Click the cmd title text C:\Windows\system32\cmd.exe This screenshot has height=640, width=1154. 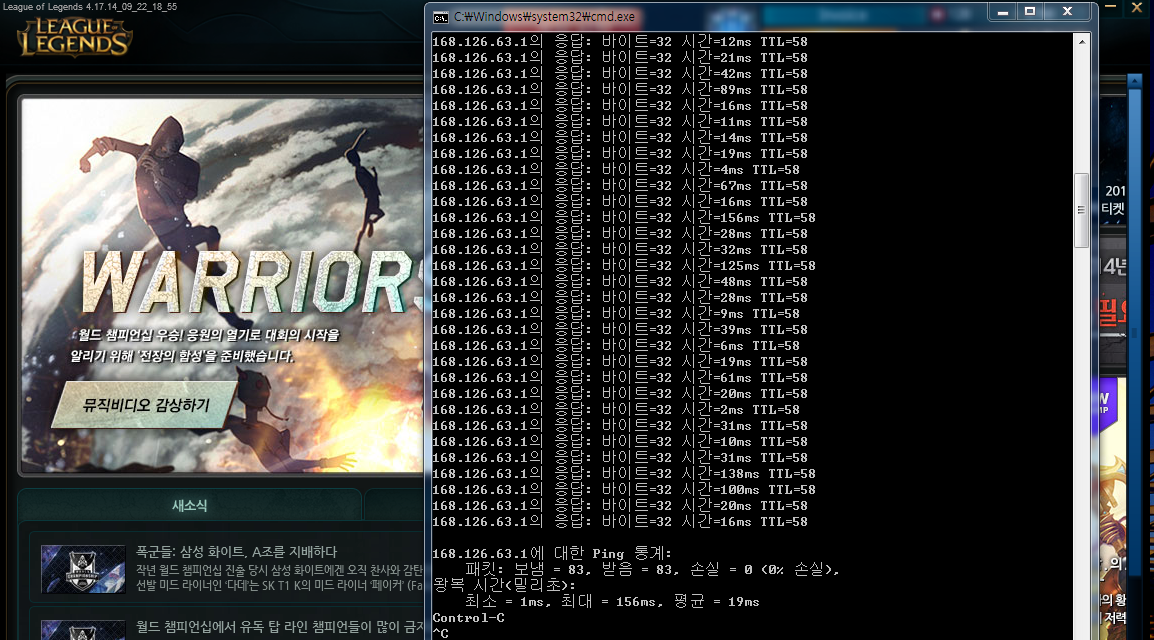tap(545, 17)
